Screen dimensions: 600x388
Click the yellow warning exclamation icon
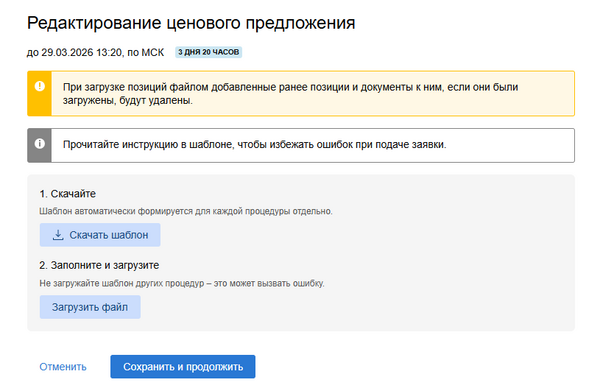(x=39, y=86)
